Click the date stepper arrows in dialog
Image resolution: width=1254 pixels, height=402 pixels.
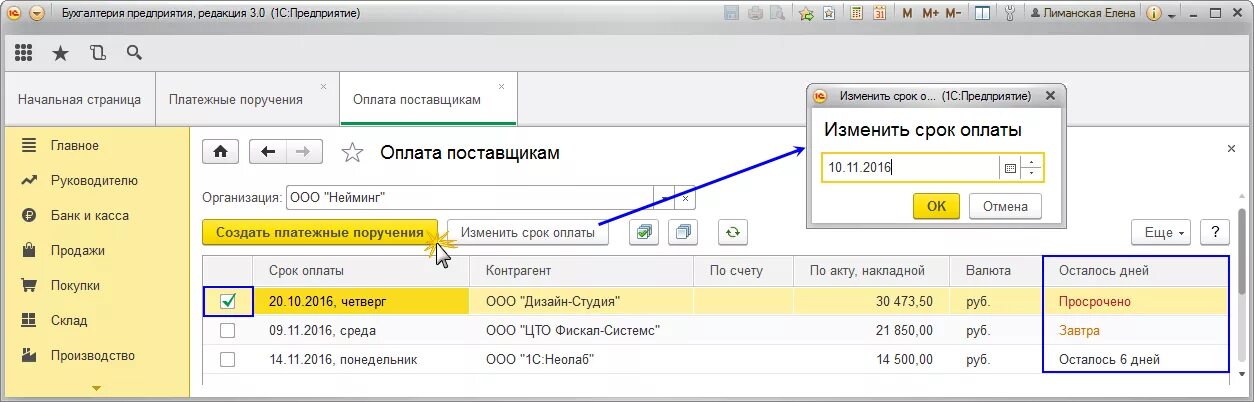[1032, 168]
